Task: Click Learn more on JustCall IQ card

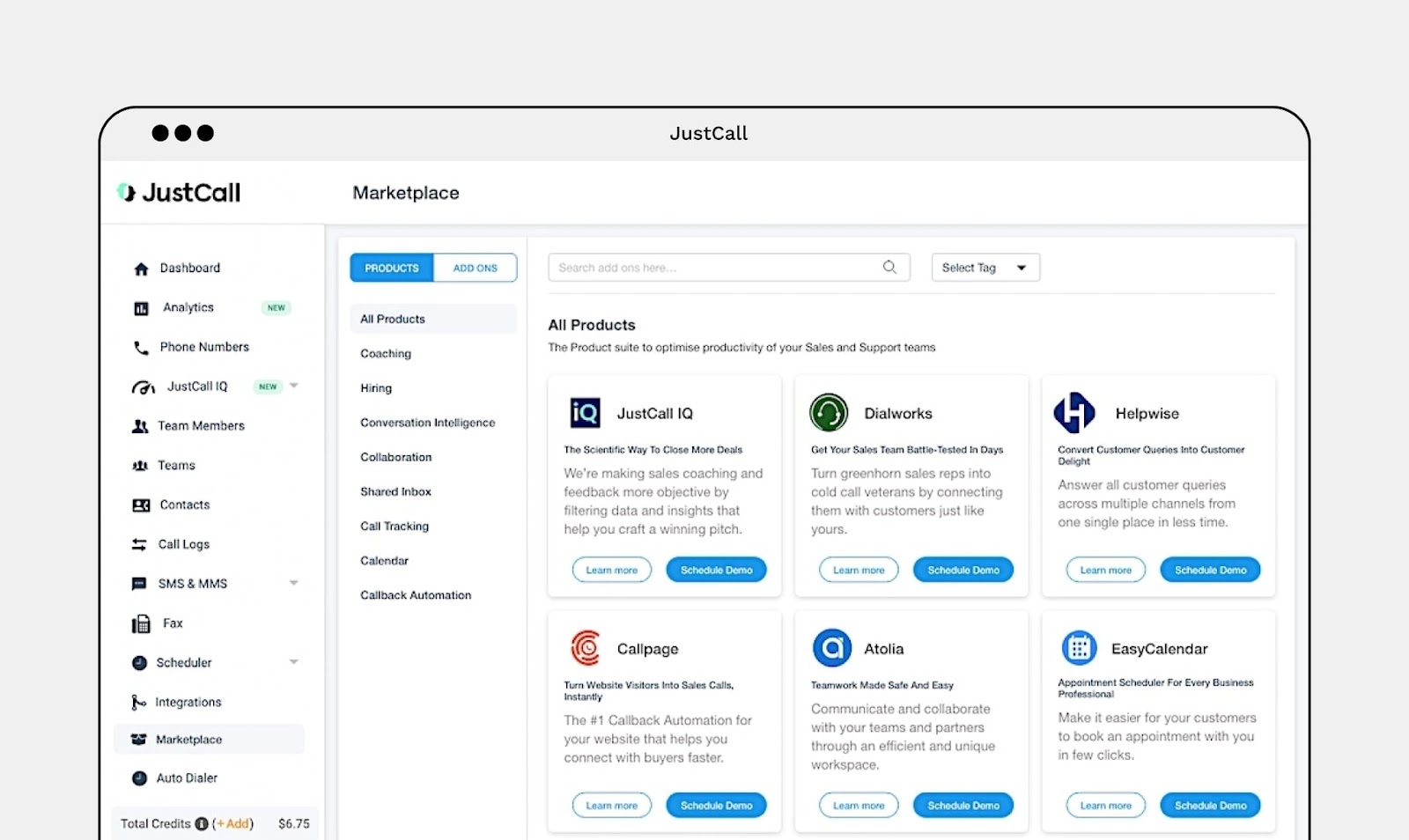Action: pyautogui.click(x=612, y=570)
